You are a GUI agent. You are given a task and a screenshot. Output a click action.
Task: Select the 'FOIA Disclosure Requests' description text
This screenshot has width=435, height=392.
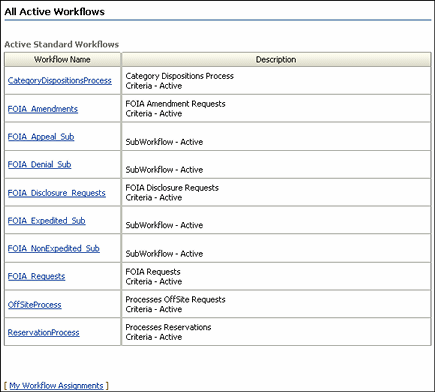[172, 188]
